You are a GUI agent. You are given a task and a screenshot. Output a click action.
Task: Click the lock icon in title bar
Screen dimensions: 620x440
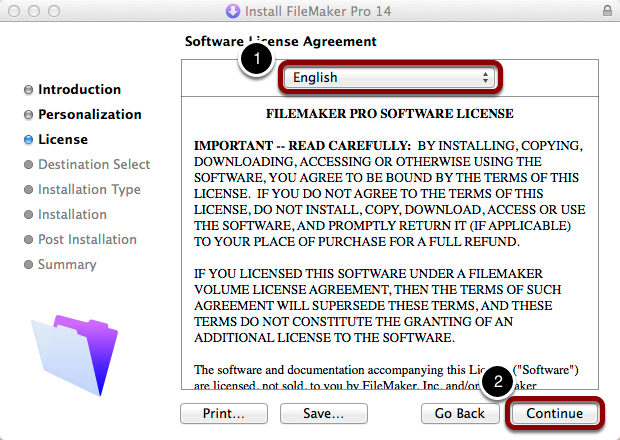607,11
